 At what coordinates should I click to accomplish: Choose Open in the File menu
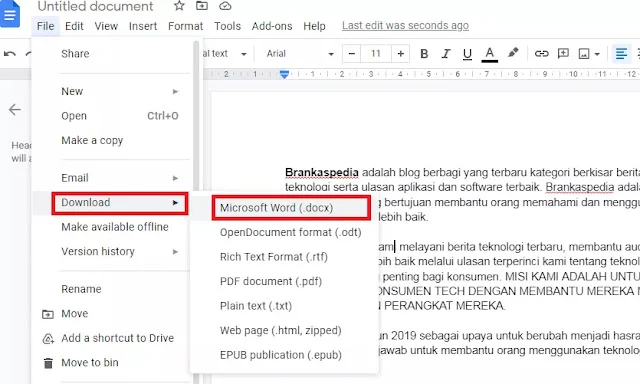click(112, 116)
